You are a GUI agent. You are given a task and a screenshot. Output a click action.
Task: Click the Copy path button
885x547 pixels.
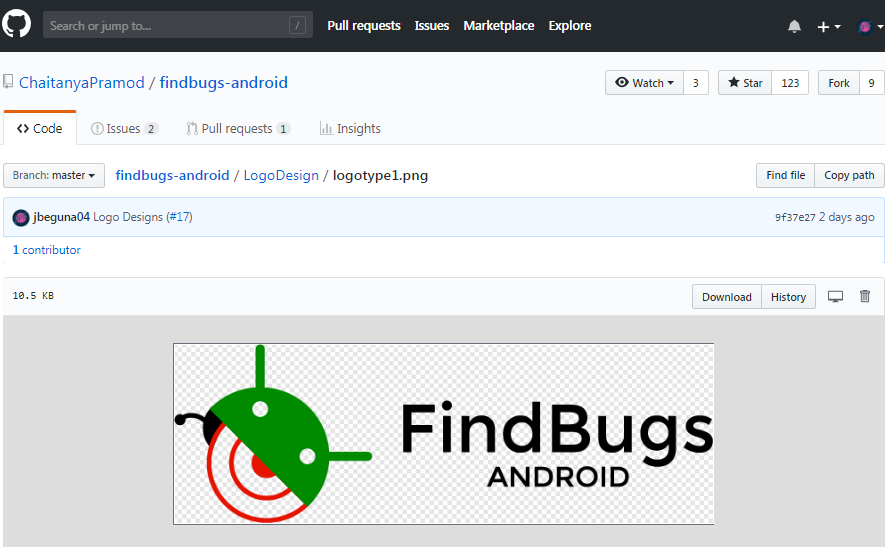(x=849, y=175)
